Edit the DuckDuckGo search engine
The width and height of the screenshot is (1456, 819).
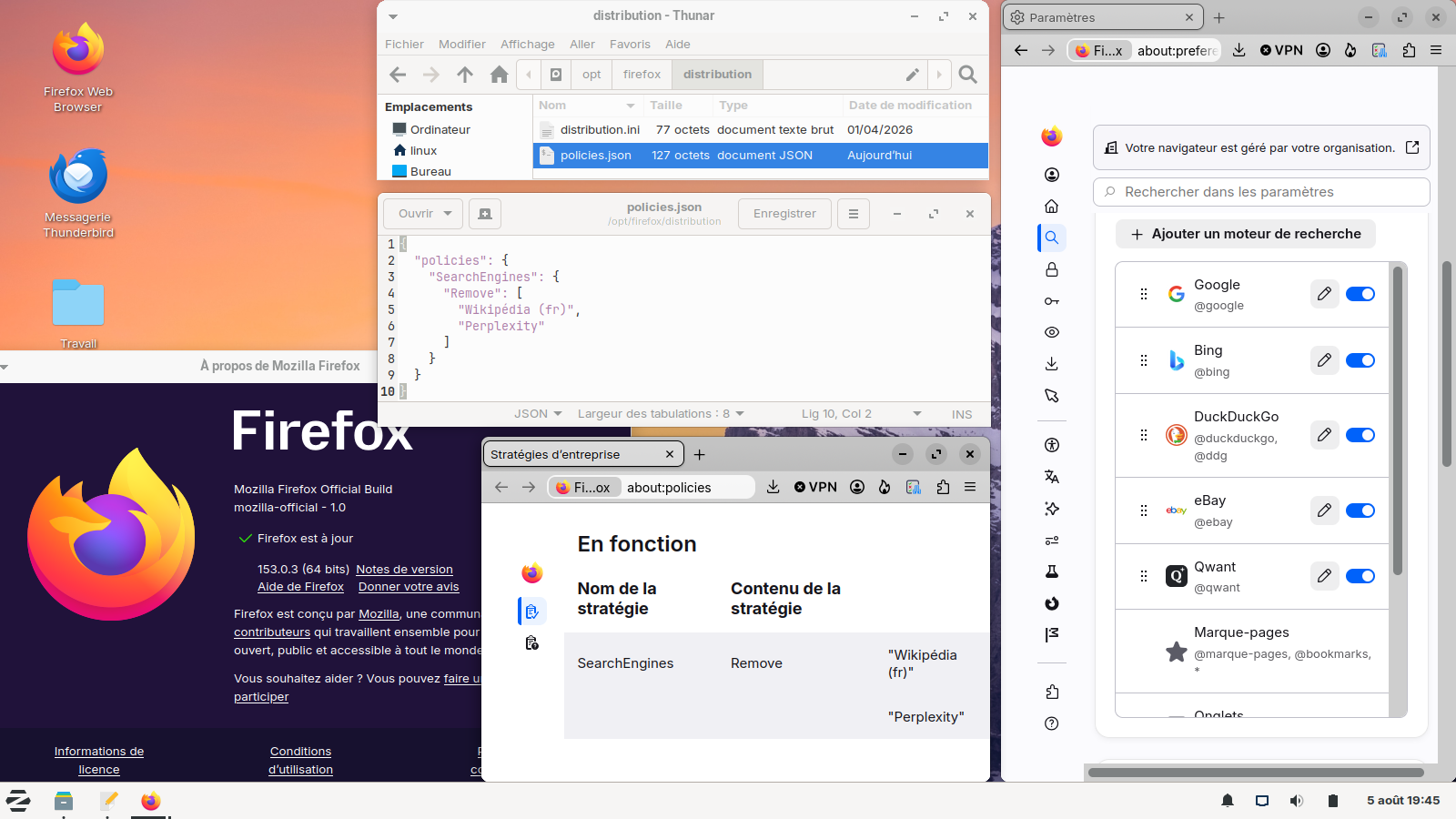pos(1324,435)
